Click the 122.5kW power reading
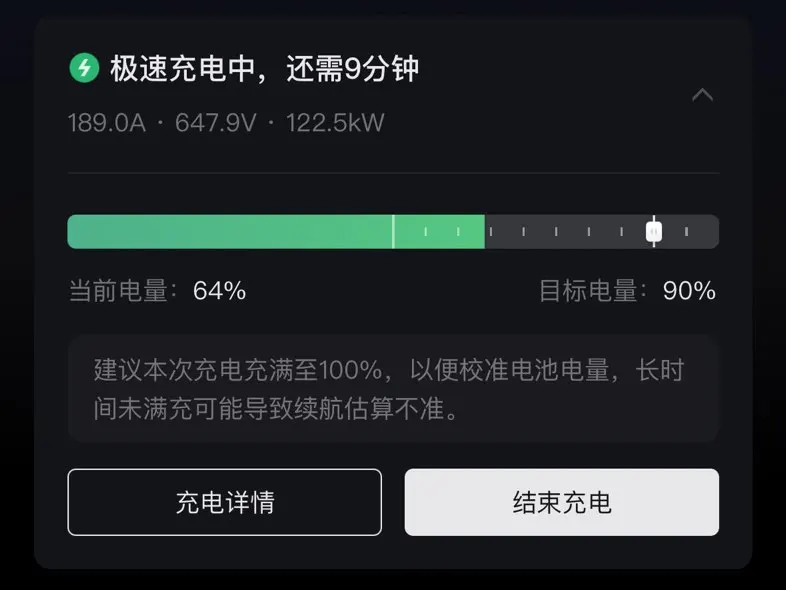The height and width of the screenshot is (590, 786). (x=335, y=123)
